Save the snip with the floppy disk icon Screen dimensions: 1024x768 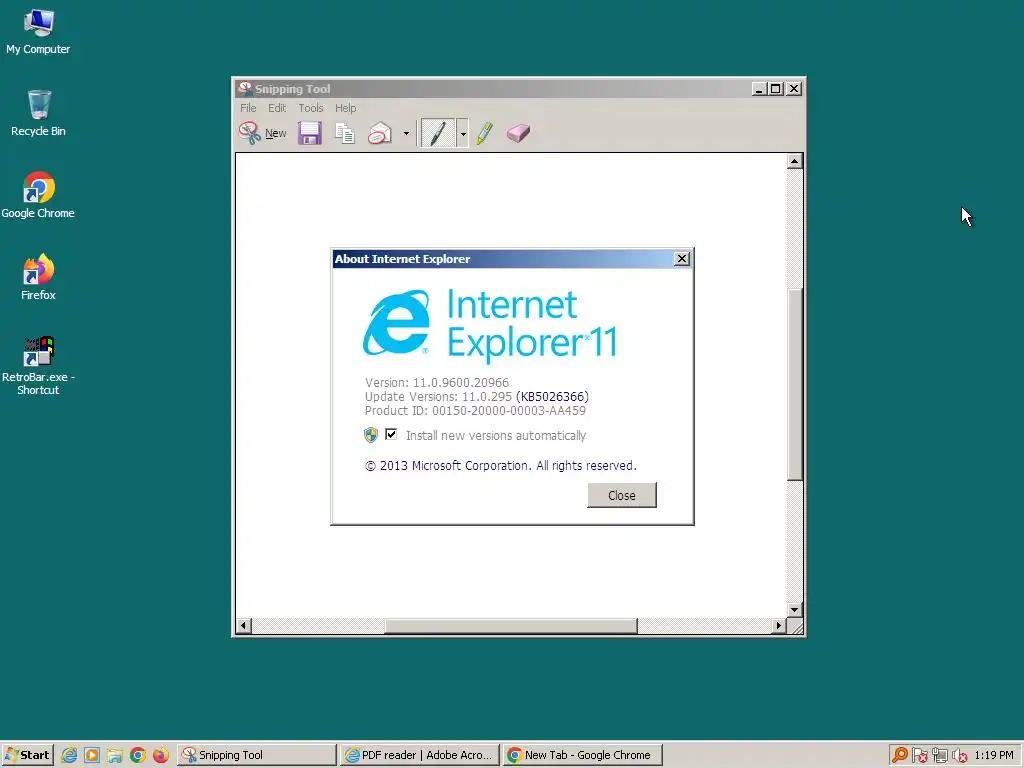[310, 133]
